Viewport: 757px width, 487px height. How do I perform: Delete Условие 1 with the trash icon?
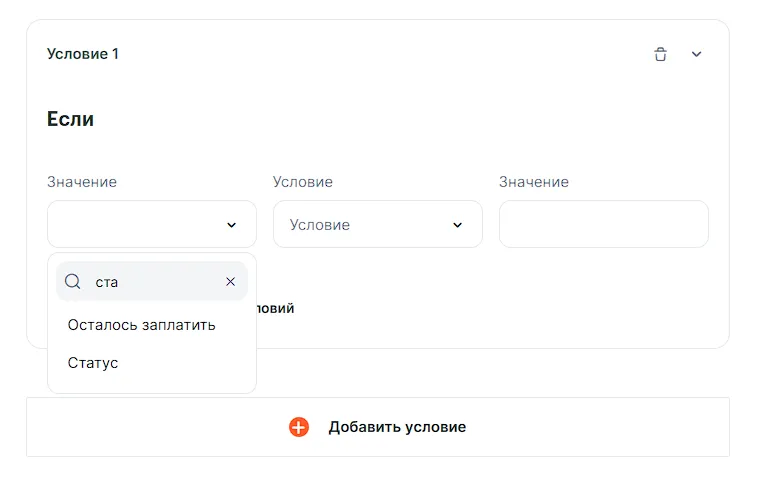coord(660,54)
